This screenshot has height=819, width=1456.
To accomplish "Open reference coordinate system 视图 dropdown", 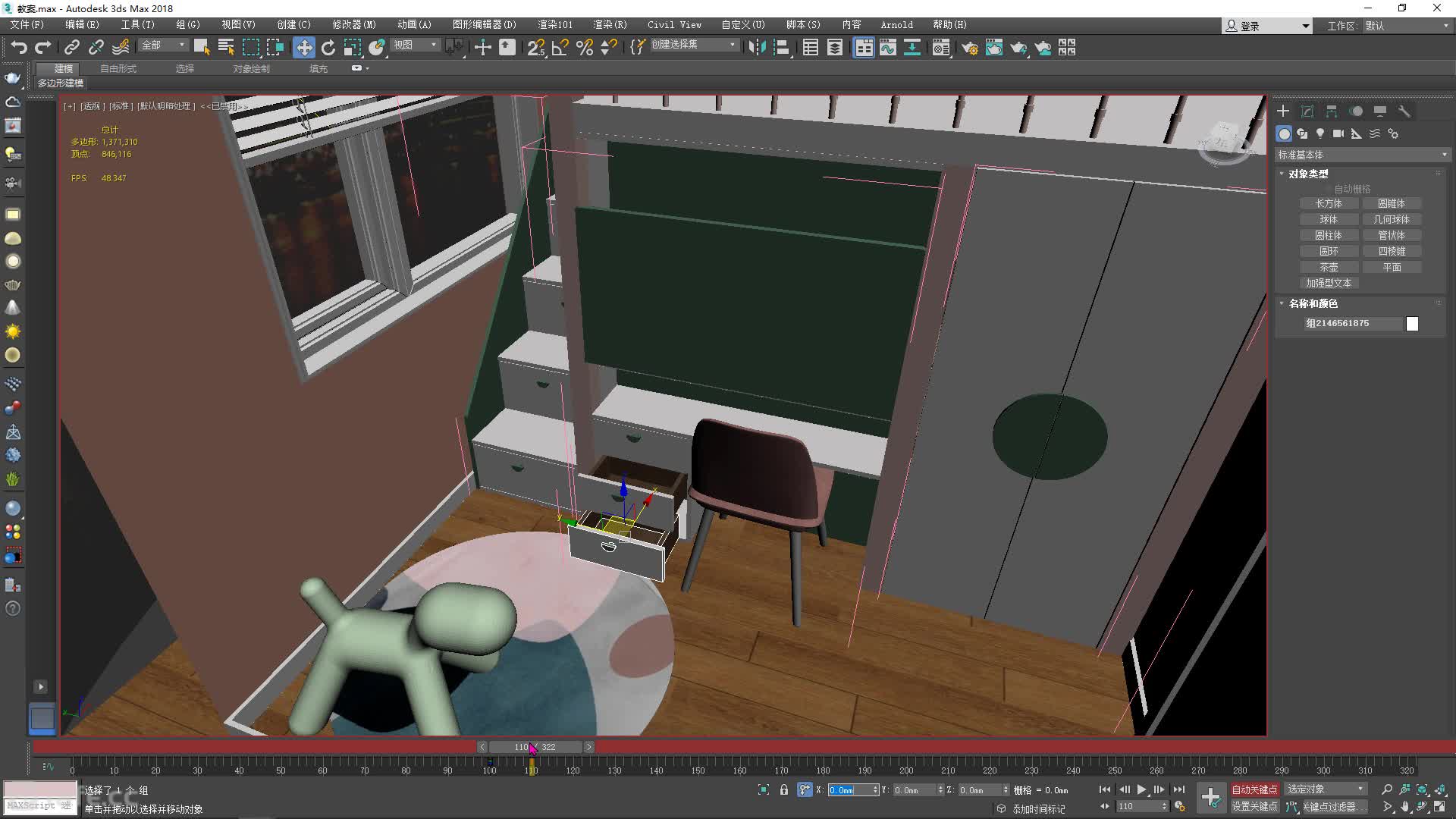I will tap(416, 45).
